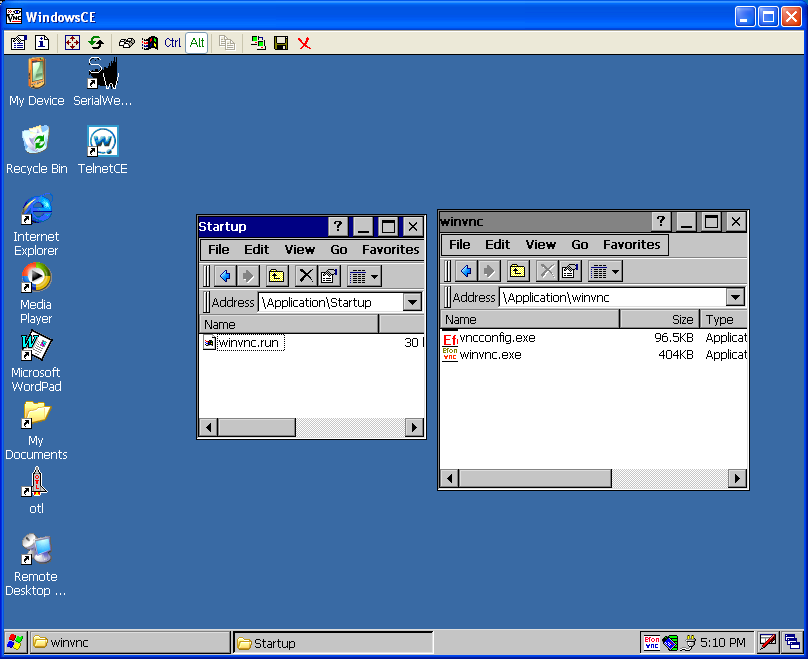Click the copy icon in the top toolbar

point(227,42)
